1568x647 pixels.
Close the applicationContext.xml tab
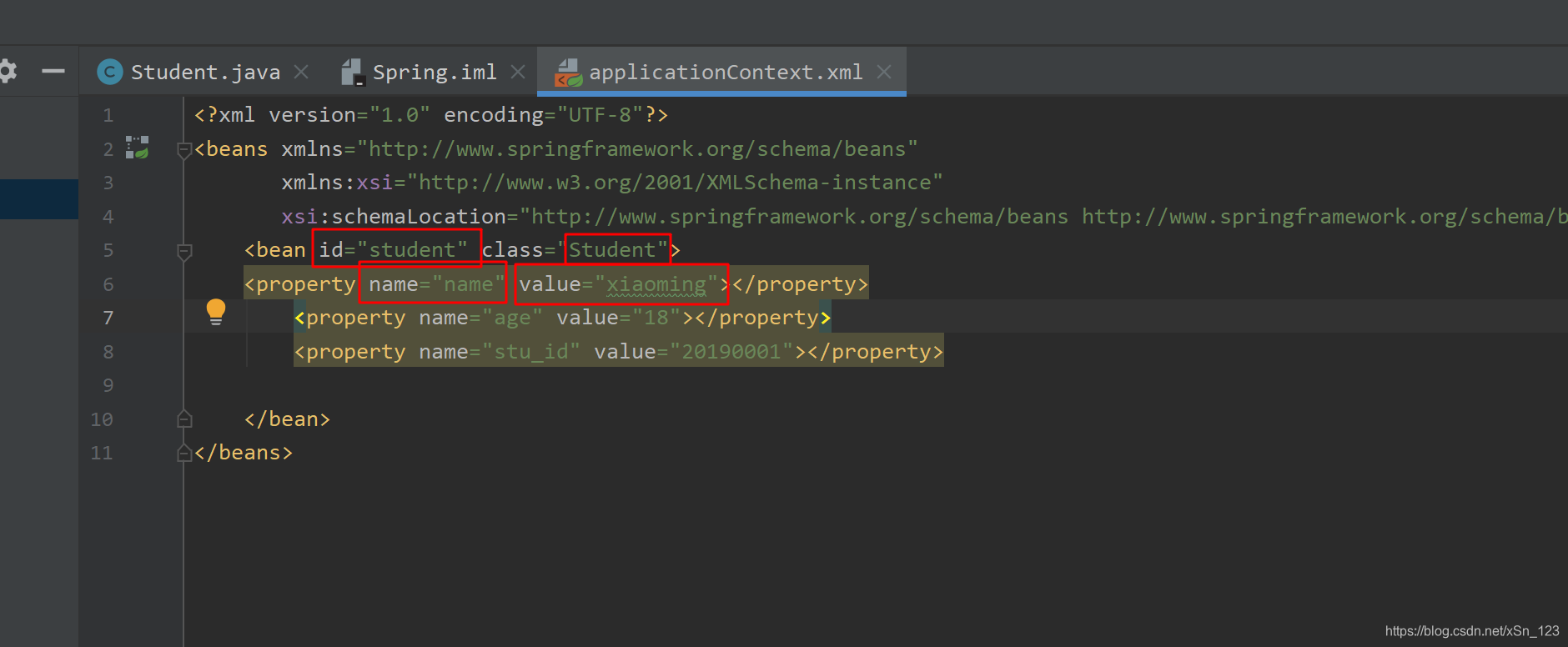pyautogui.click(x=884, y=73)
